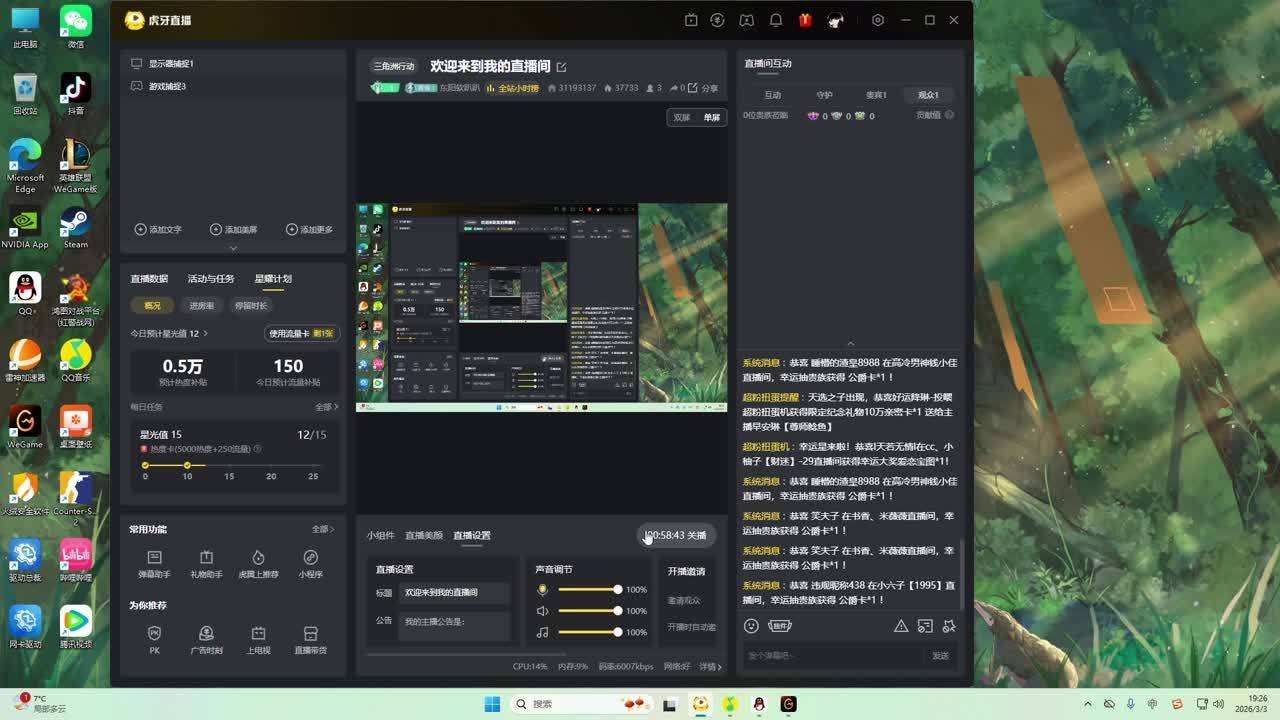This screenshot has width=1280, height=720.
Task: Expand 详情 stats in status bar
Action: click(710, 666)
